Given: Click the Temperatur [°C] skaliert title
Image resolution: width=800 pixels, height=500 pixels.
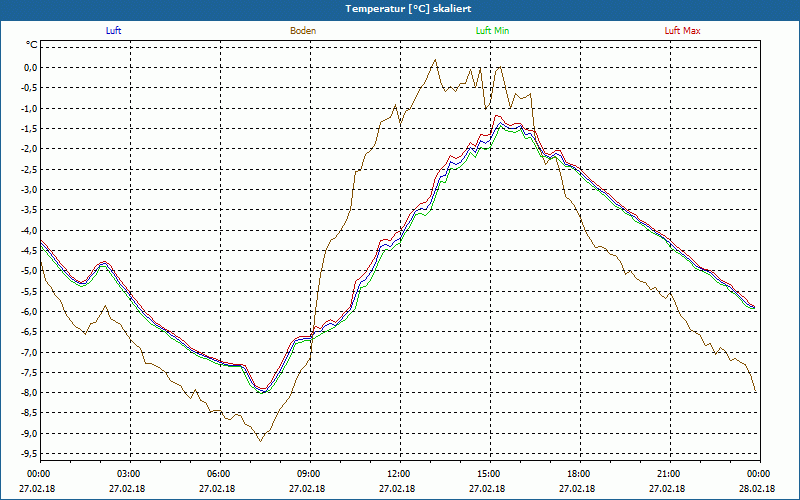Looking at the screenshot, I should coord(408,9).
